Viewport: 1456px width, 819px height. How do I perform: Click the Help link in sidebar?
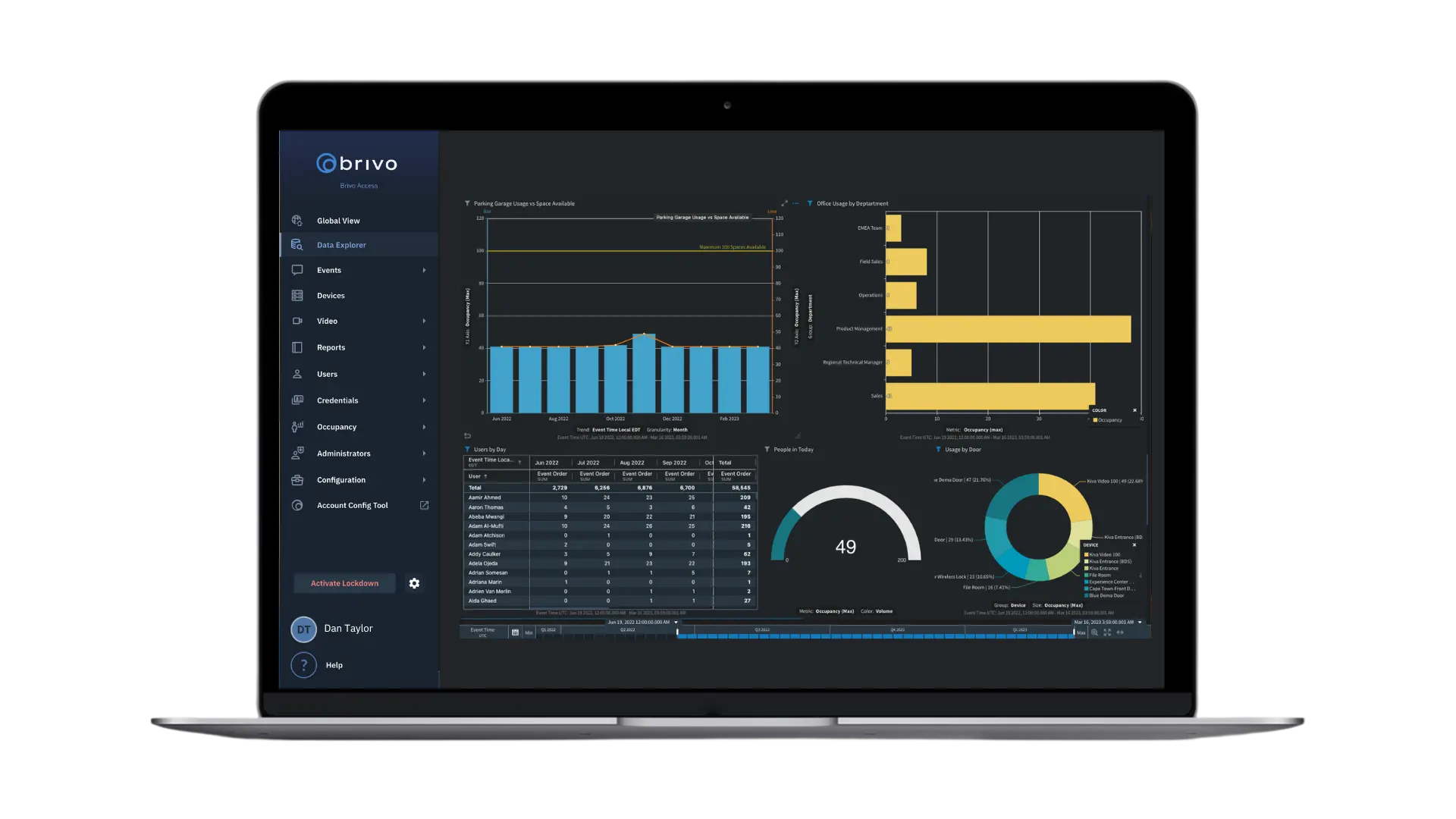[x=334, y=665]
